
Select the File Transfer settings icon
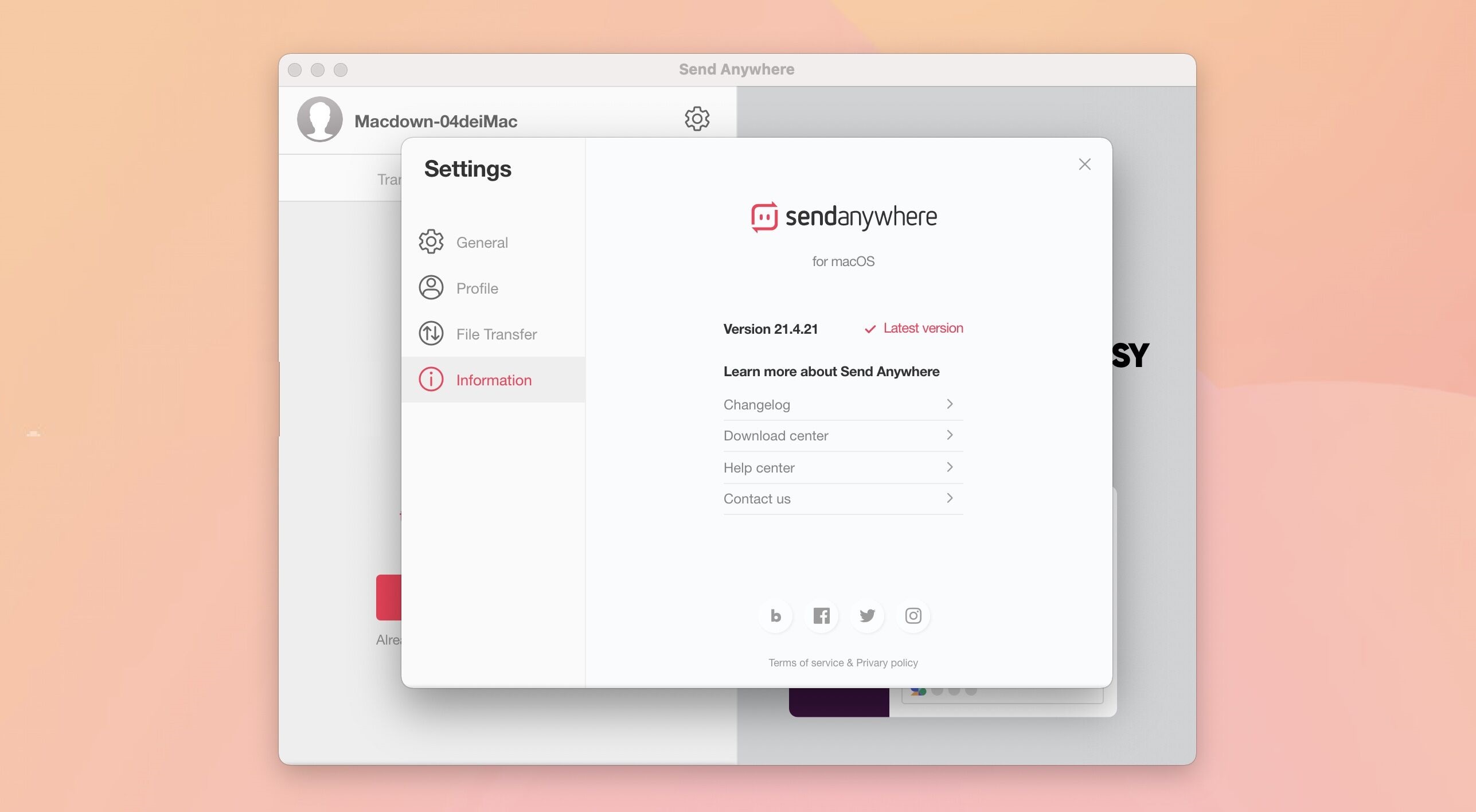[x=430, y=333]
